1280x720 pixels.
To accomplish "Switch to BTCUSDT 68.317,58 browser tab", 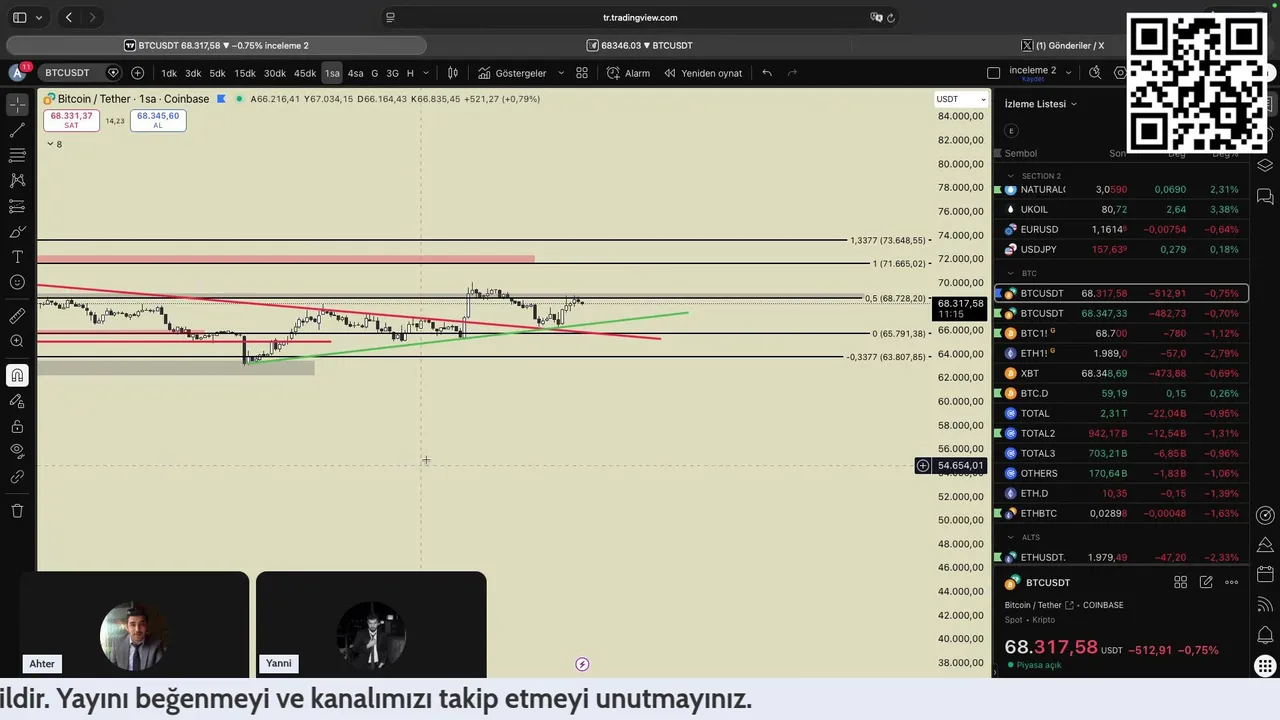I will [x=216, y=46].
